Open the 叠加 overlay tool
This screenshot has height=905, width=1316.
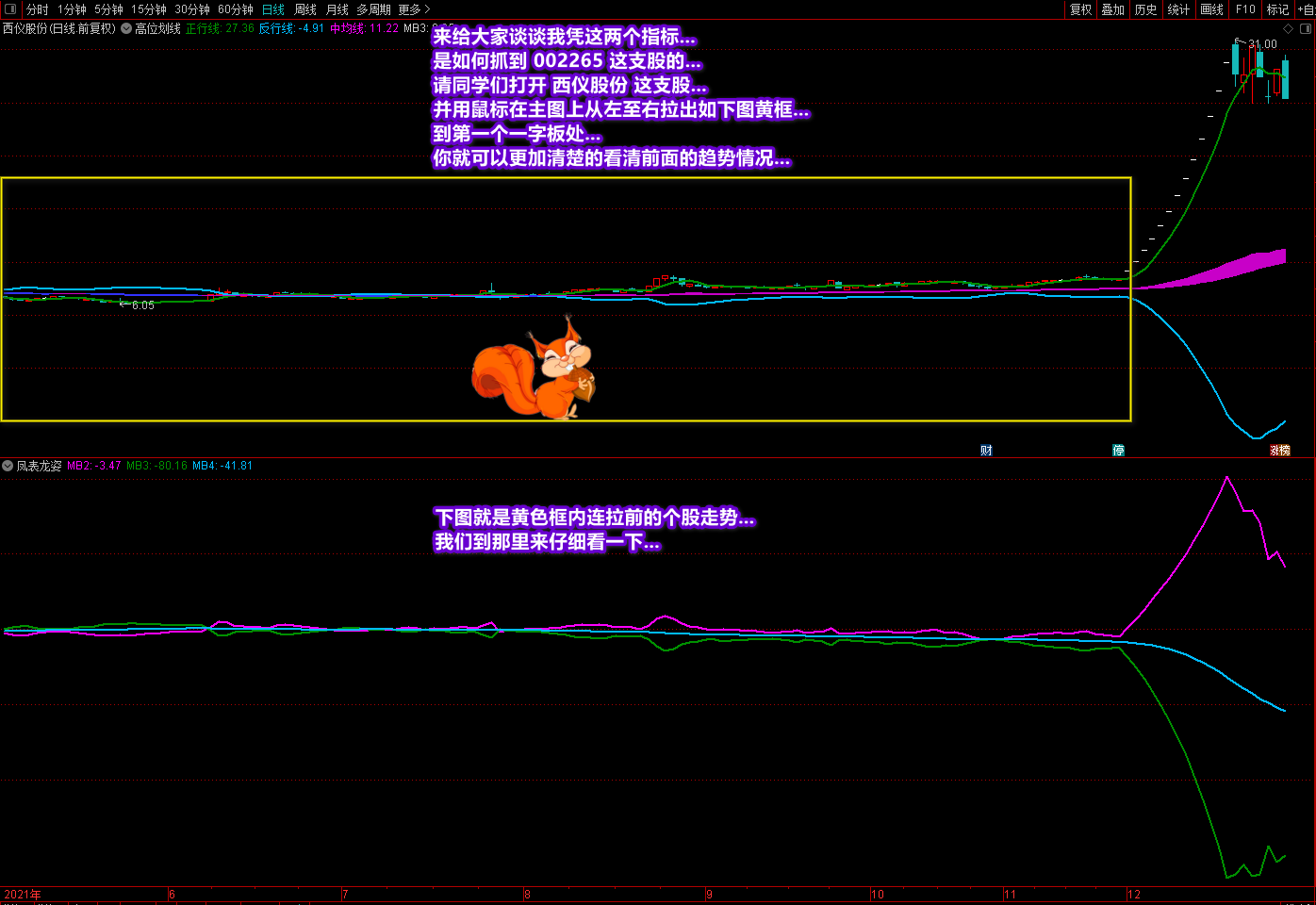pos(1112,9)
